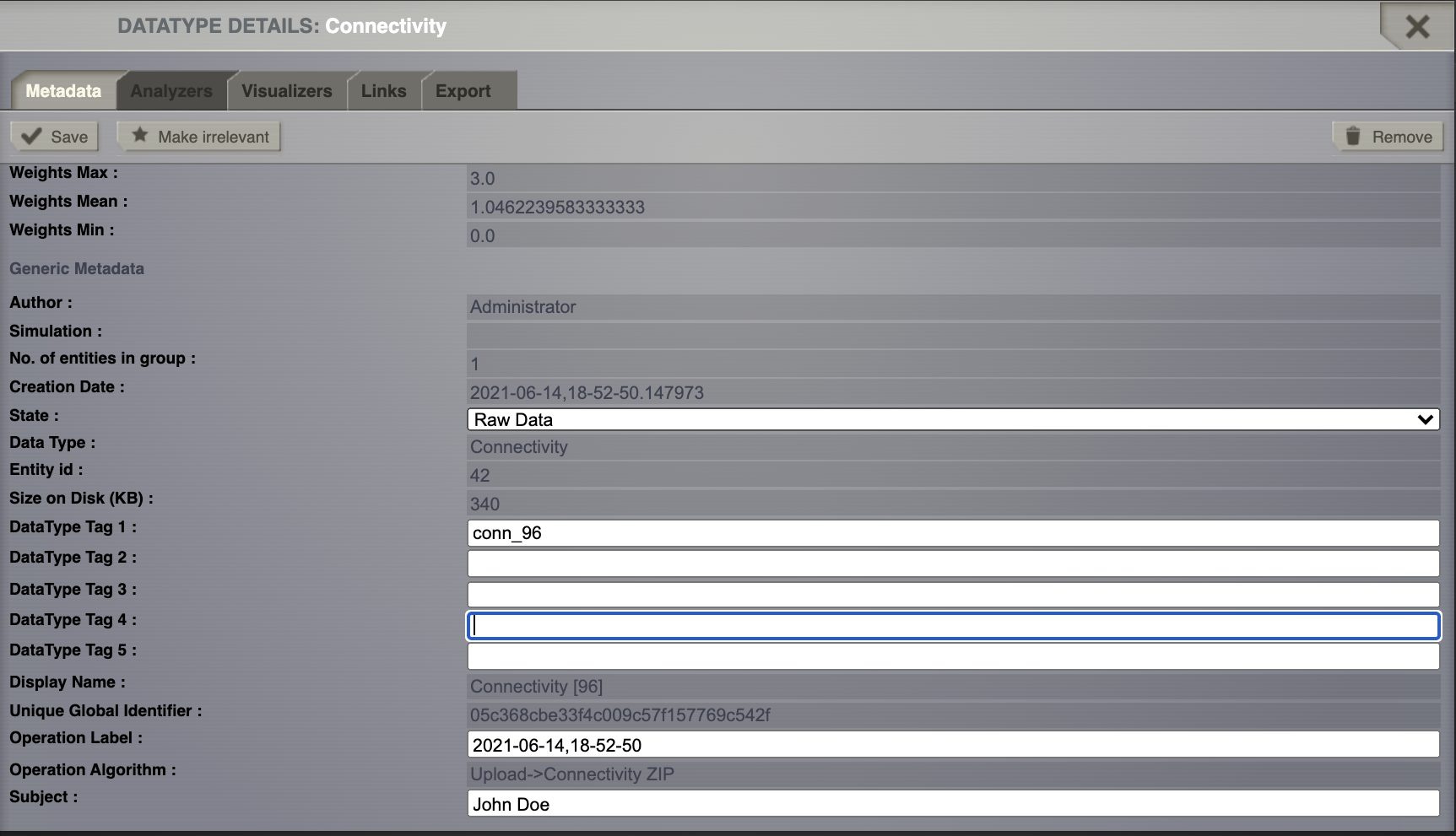Click the checkmark icon on Save

coord(32,137)
